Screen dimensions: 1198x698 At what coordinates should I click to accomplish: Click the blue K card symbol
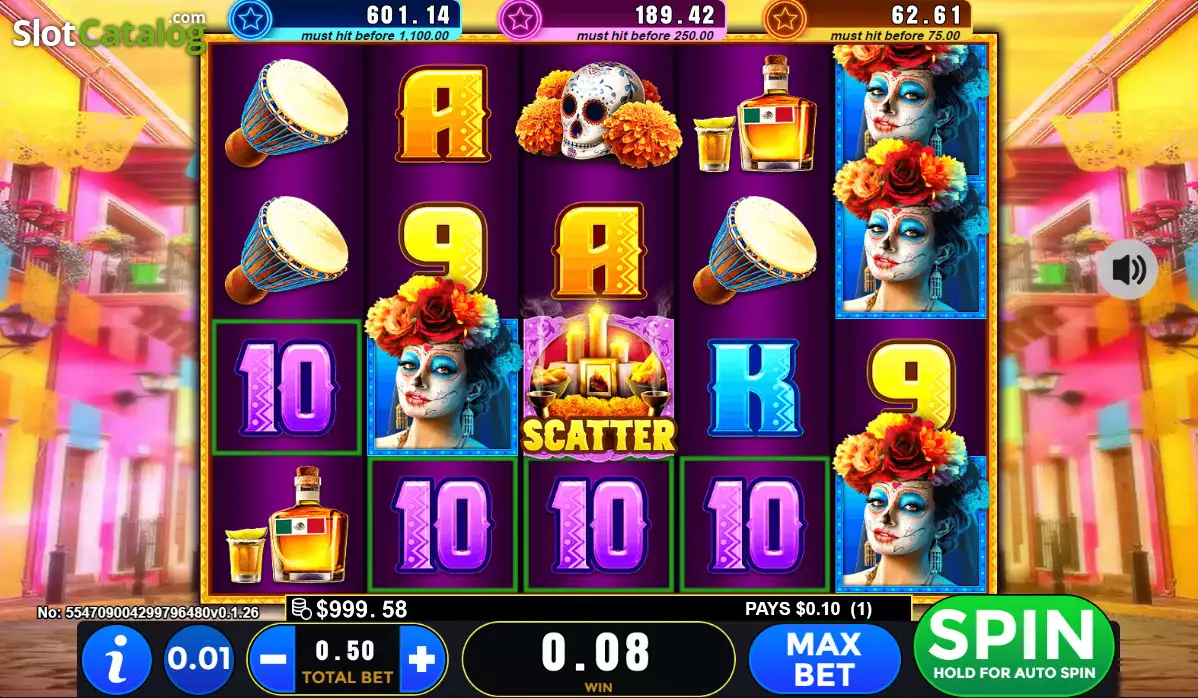tap(755, 387)
